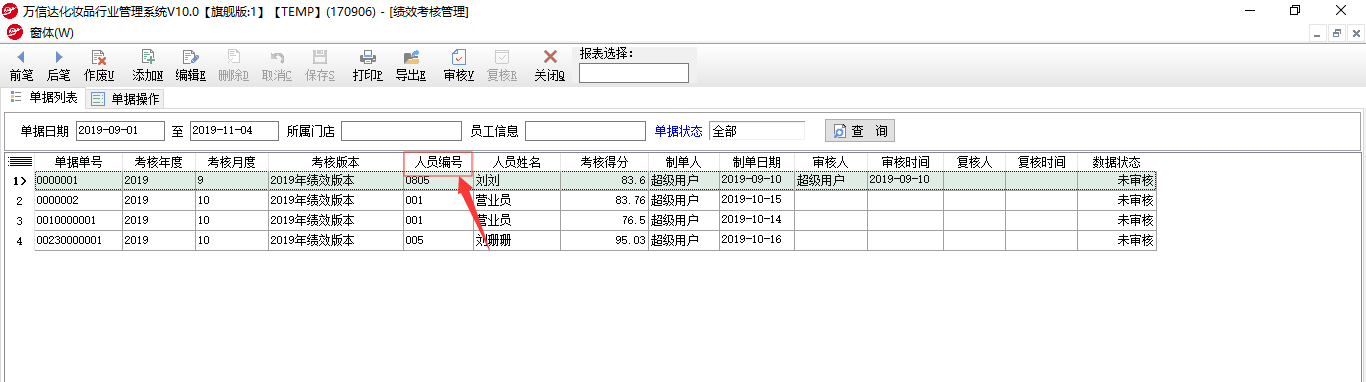Click the 复核人 column header
Viewport: 1366px width, 382px height.
click(974, 162)
